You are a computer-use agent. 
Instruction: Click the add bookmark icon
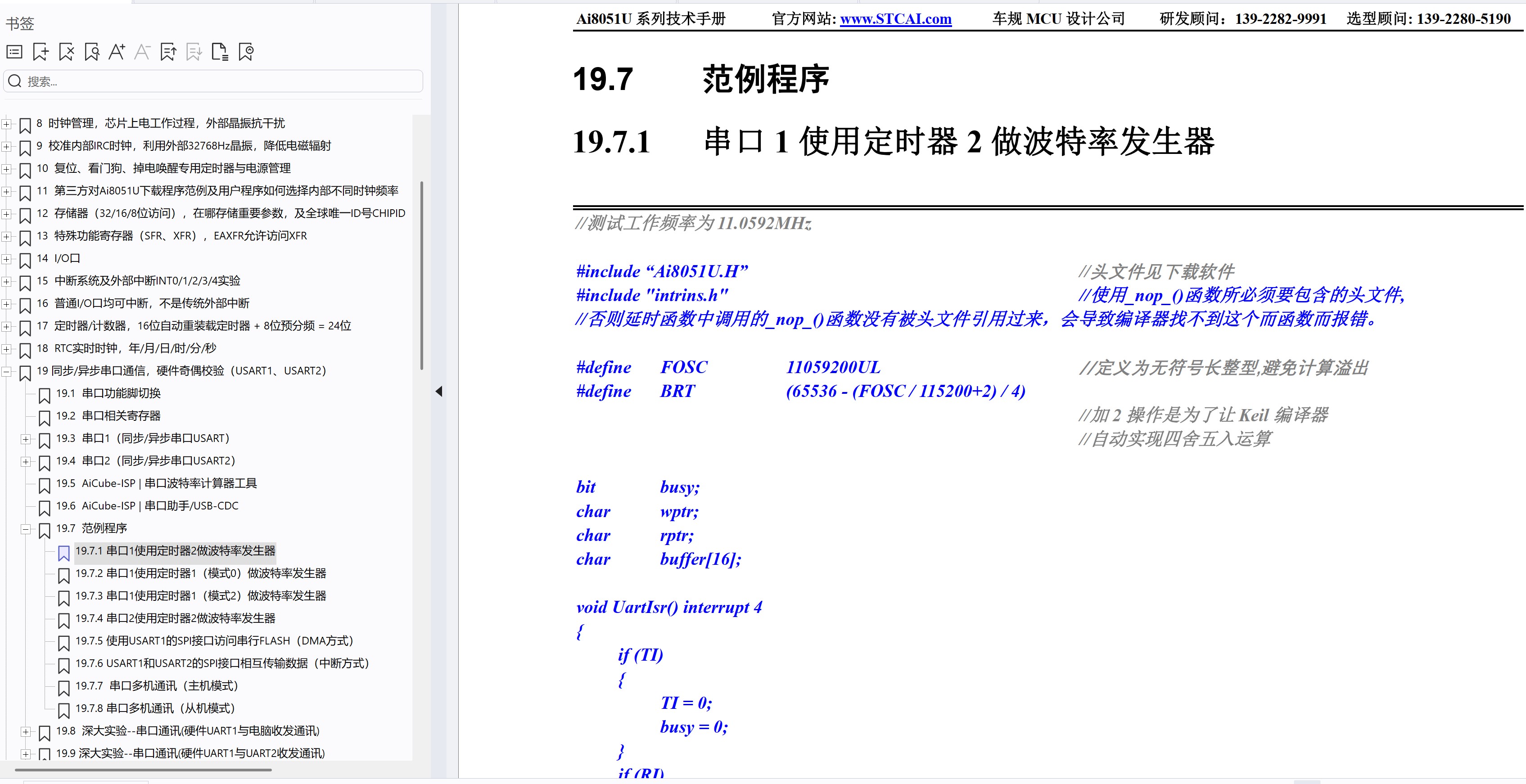40,52
